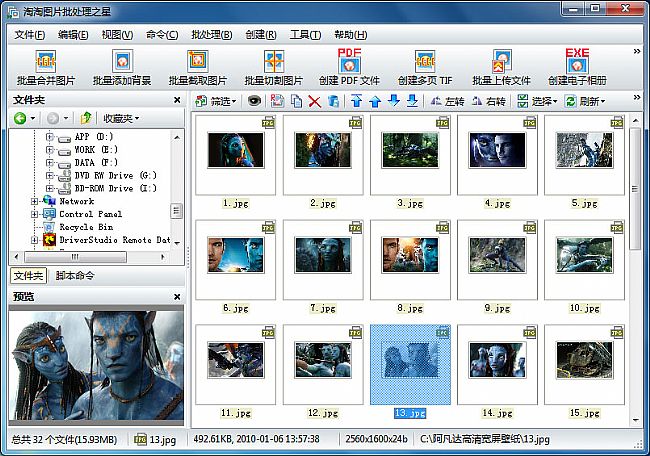650x456 pixels.
Task: Open the 视图(V) menu
Action: coord(117,35)
